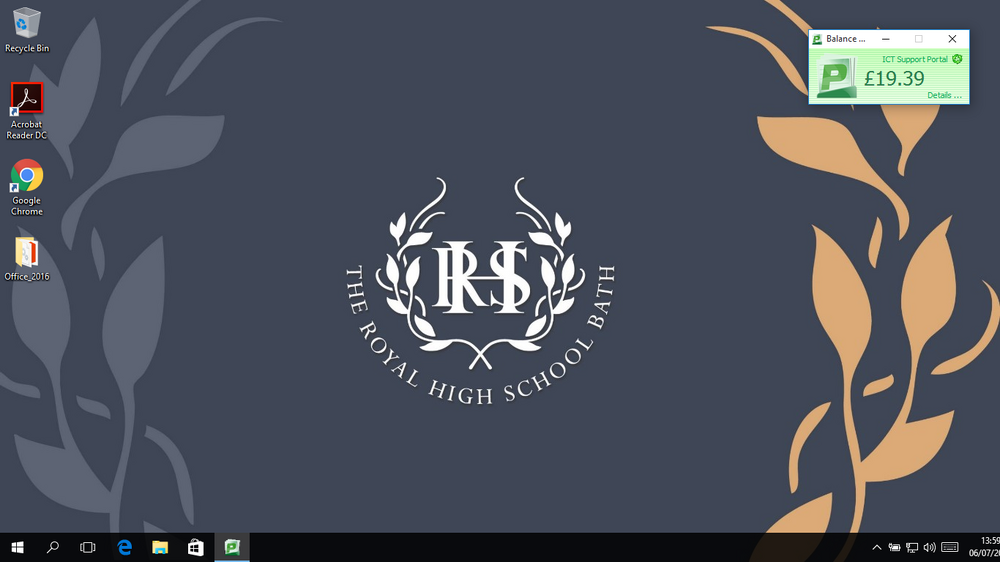Click the green icon beside ICT Support Portal
This screenshot has height=562, width=1000.
[x=957, y=59]
